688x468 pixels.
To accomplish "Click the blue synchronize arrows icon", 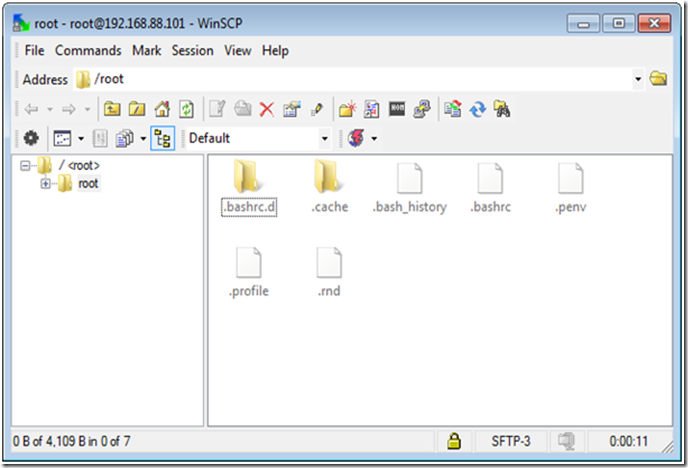I will click(x=477, y=109).
